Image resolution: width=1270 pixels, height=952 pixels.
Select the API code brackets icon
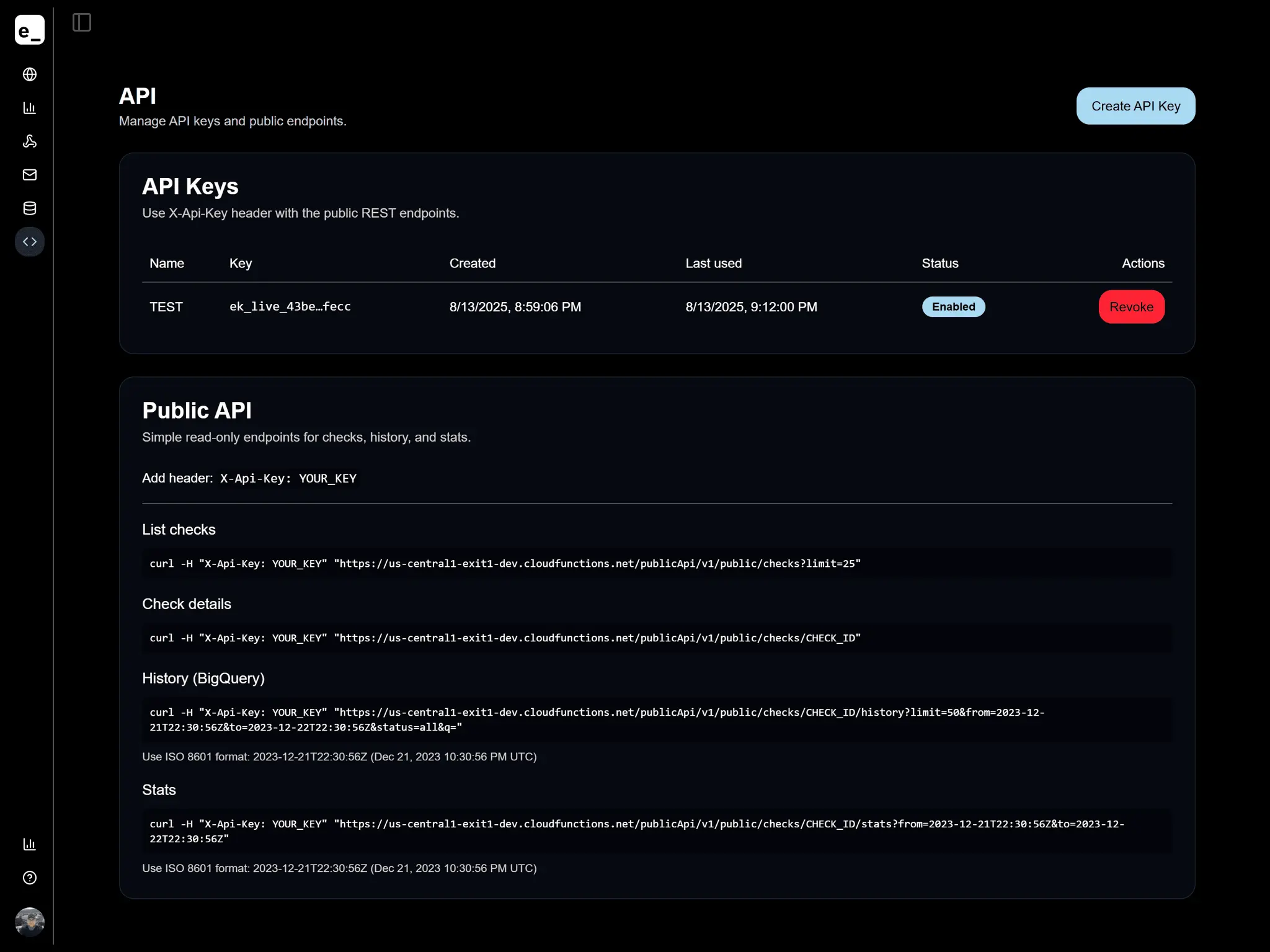click(30, 242)
